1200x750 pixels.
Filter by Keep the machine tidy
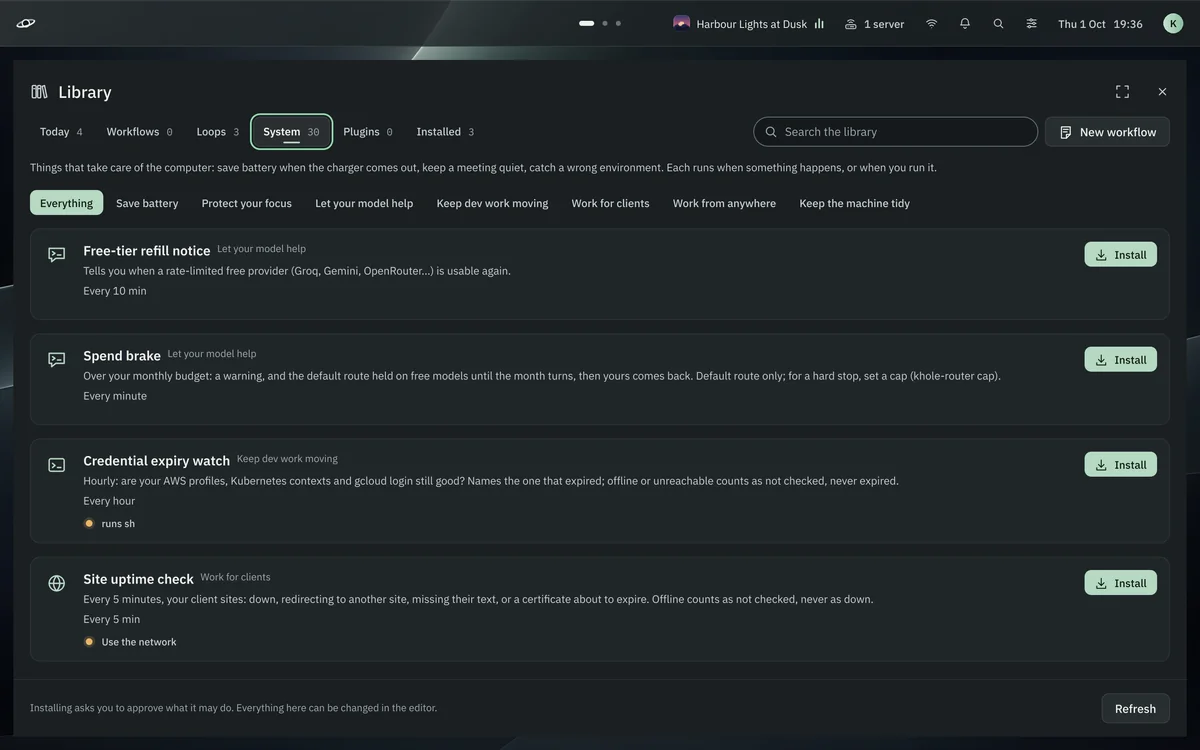(x=854, y=203)
